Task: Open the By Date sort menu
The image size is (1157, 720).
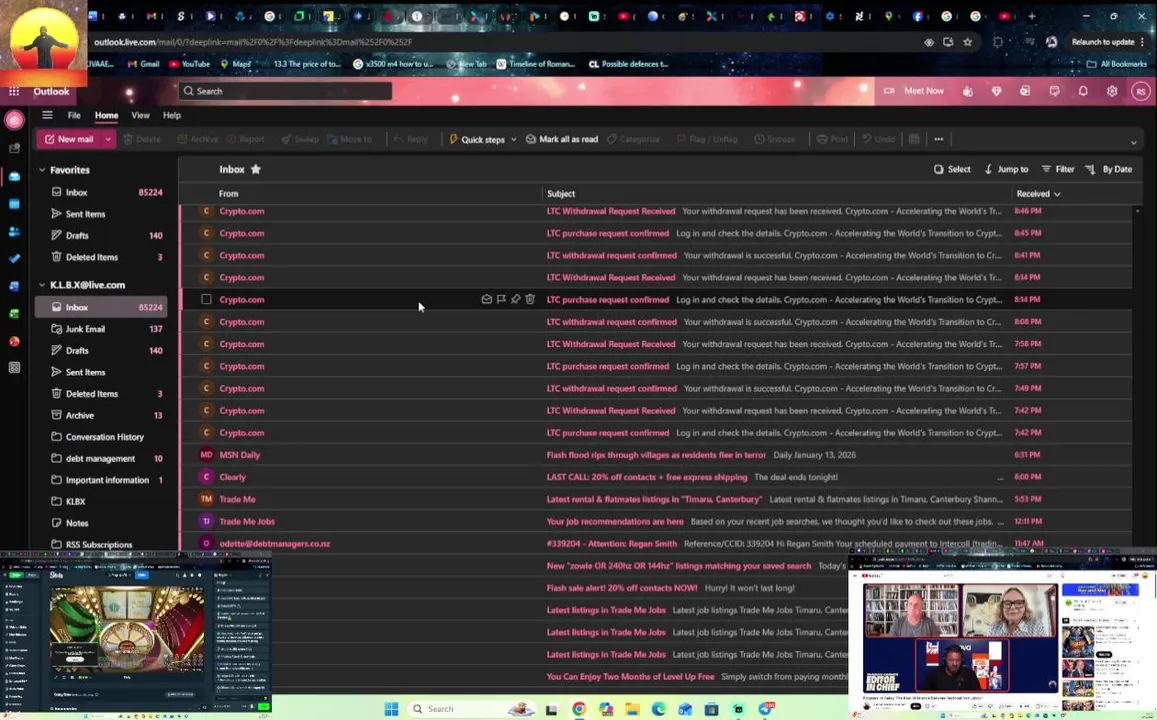Action: point(1108,169)
